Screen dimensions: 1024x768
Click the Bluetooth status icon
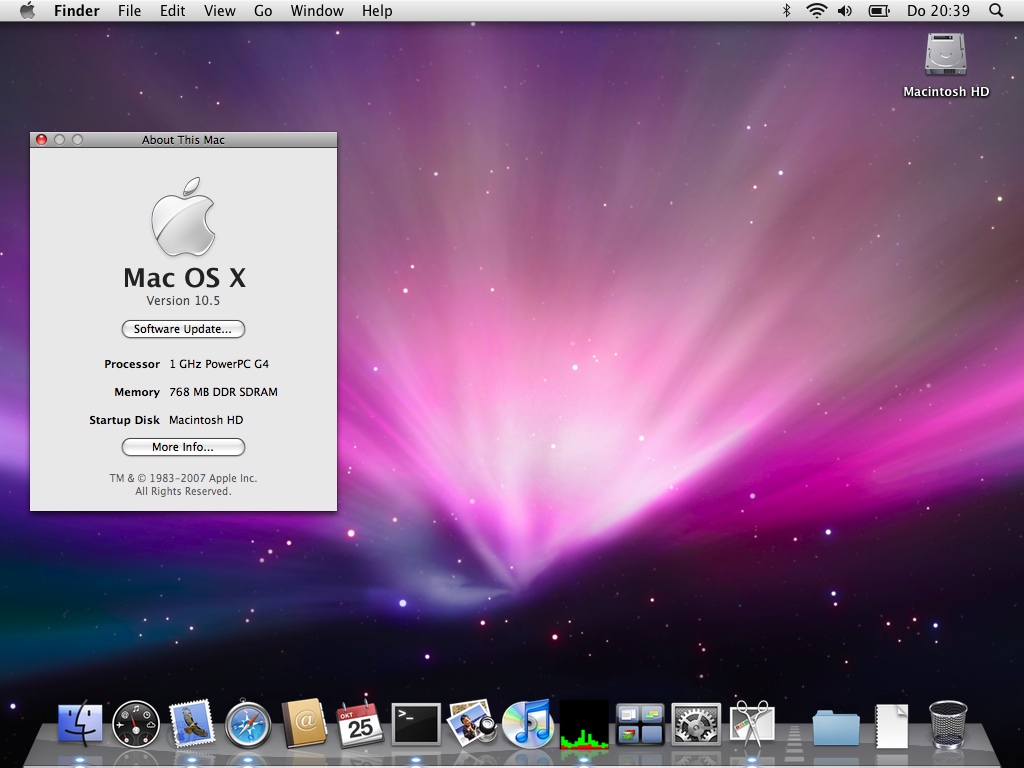[x=787, y=10]
